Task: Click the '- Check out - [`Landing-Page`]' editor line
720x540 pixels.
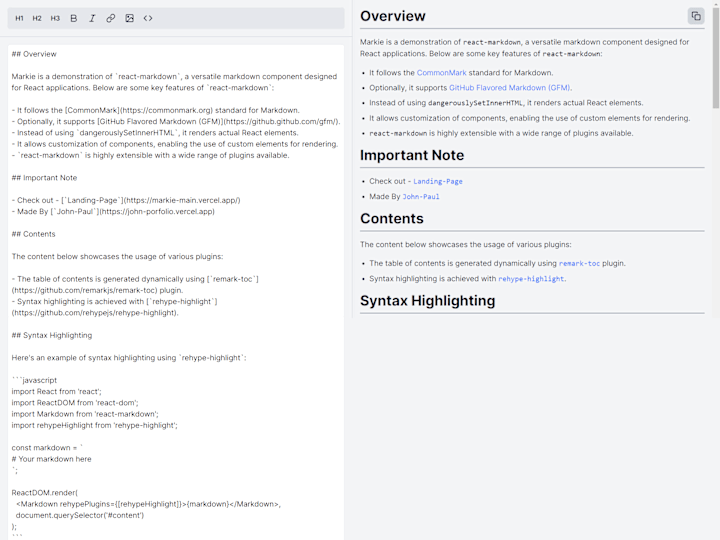Action: tap(126, 200)
